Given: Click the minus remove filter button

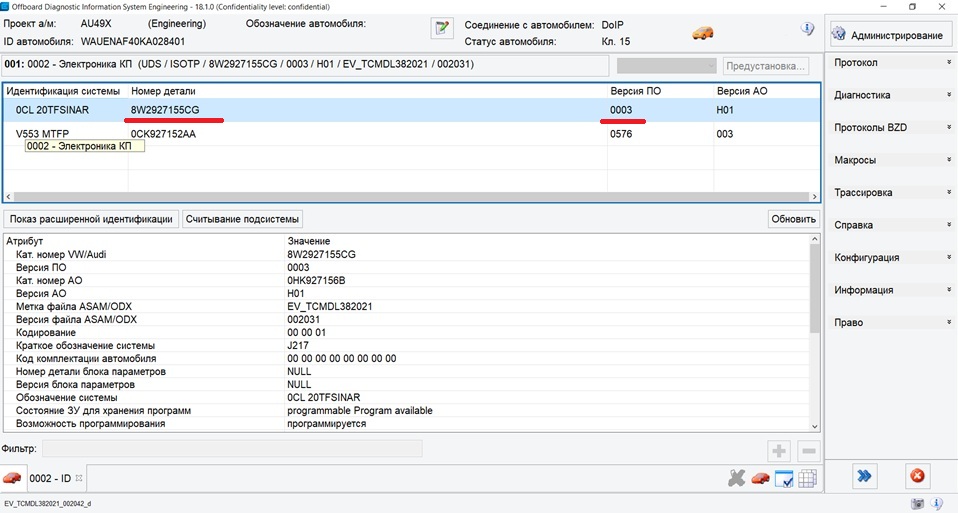Looking at the screenshot, I should [808, 451].
